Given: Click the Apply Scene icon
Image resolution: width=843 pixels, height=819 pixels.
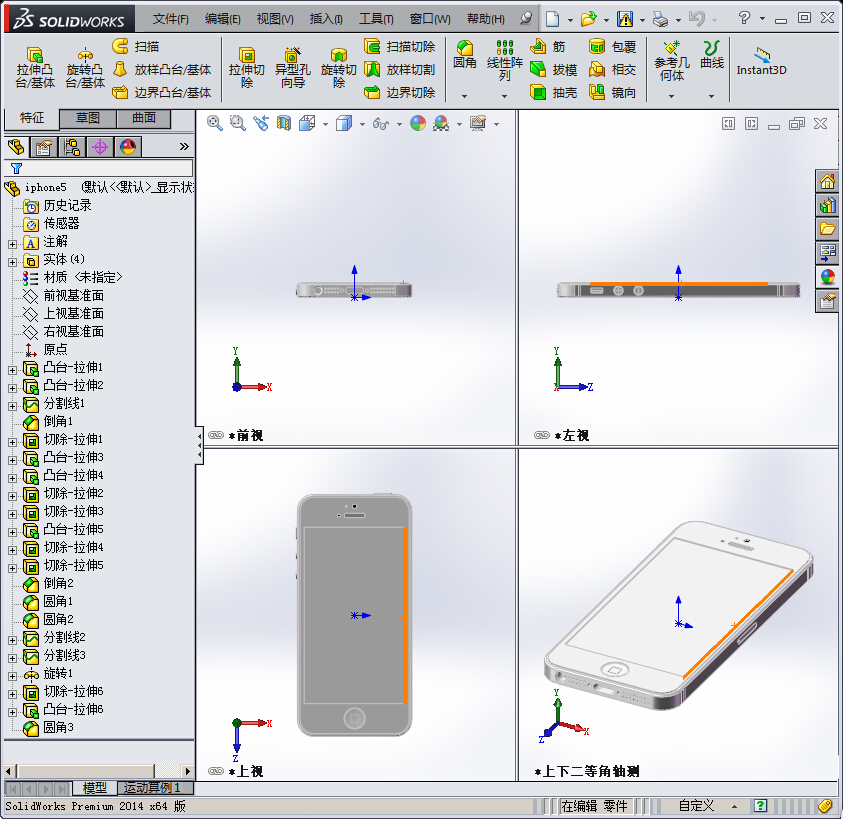Looking at the screenshot, I should [441, 124].
